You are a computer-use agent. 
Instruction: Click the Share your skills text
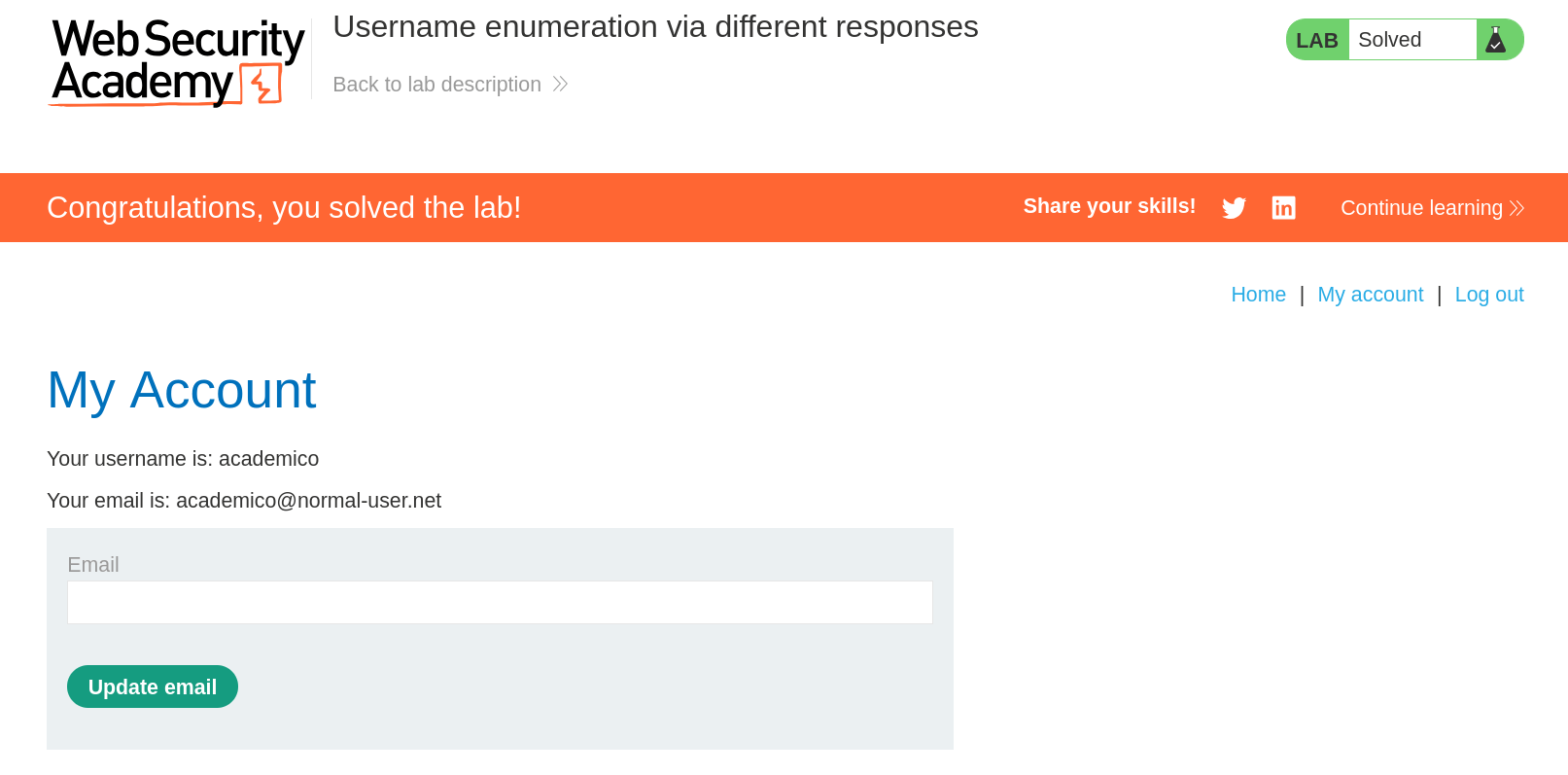pyautogui.click(x=1109, y=206)
